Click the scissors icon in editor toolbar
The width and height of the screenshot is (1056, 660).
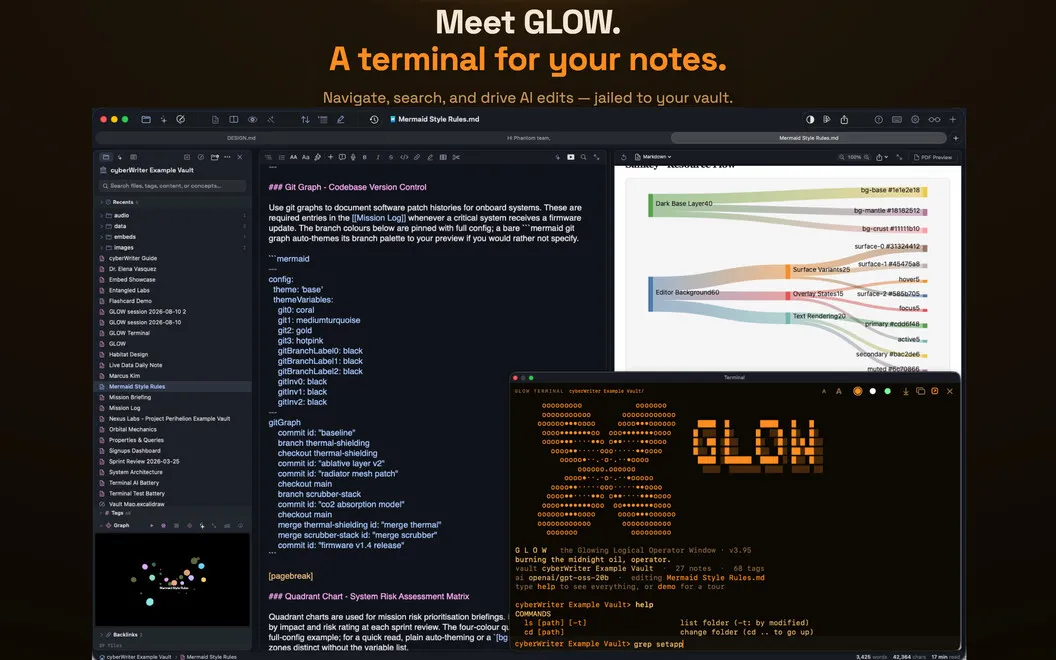[456, 157]
